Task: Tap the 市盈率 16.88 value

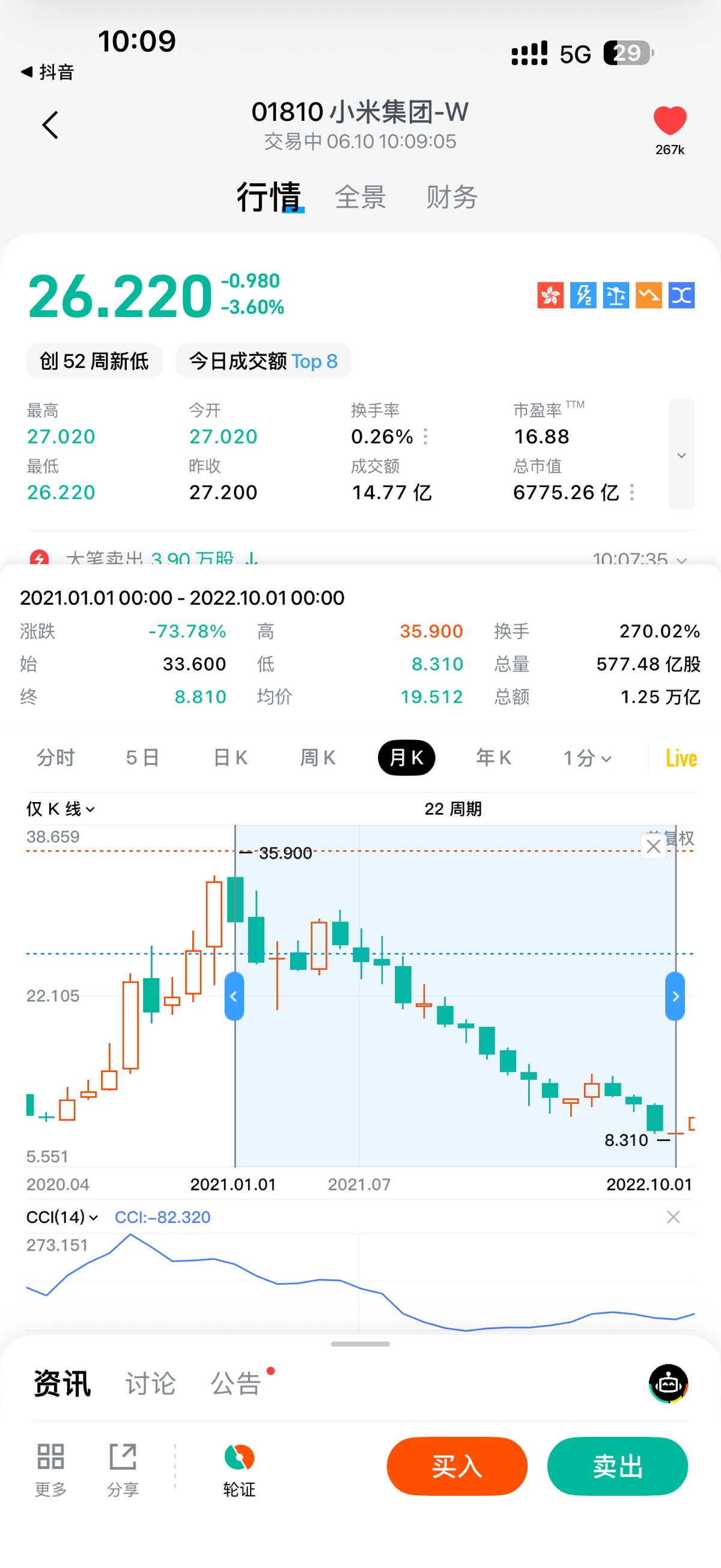Action: pos(541,436)
